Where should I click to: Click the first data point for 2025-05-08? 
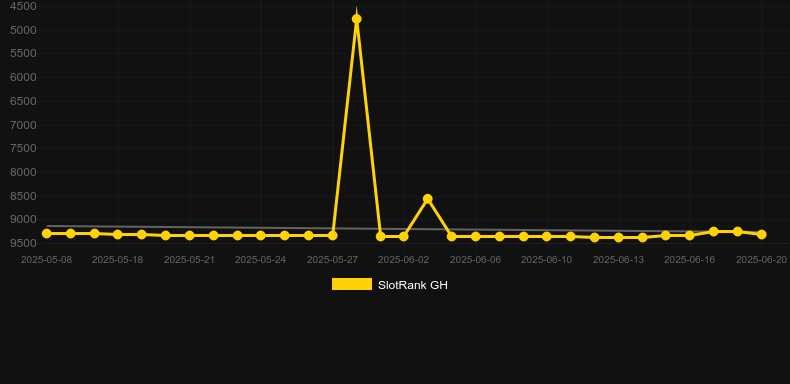pyautogui.click(x=46, y=233)
